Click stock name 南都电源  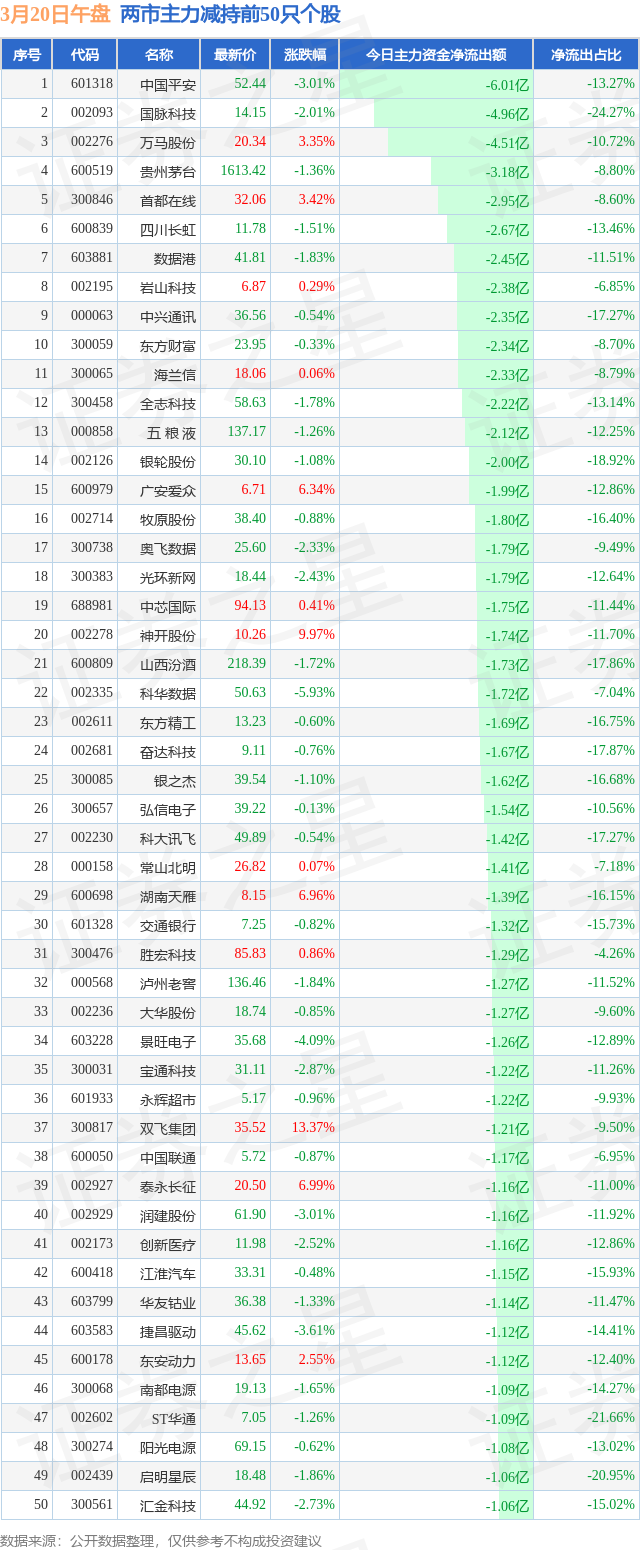[169, 1389]
